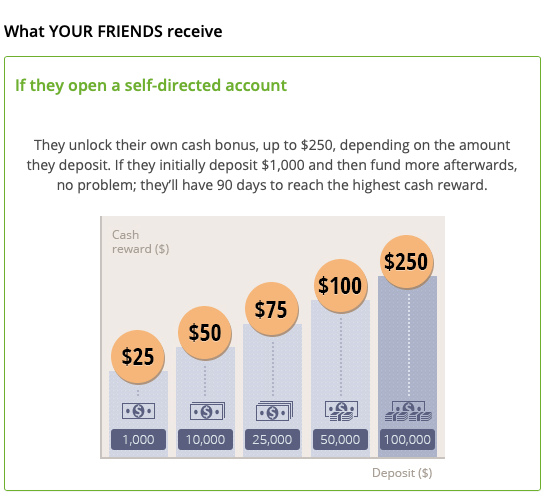Click the 'Deposit ($)' axis label
This screenshot has height=501, width=551.
[x=402, y=473]
